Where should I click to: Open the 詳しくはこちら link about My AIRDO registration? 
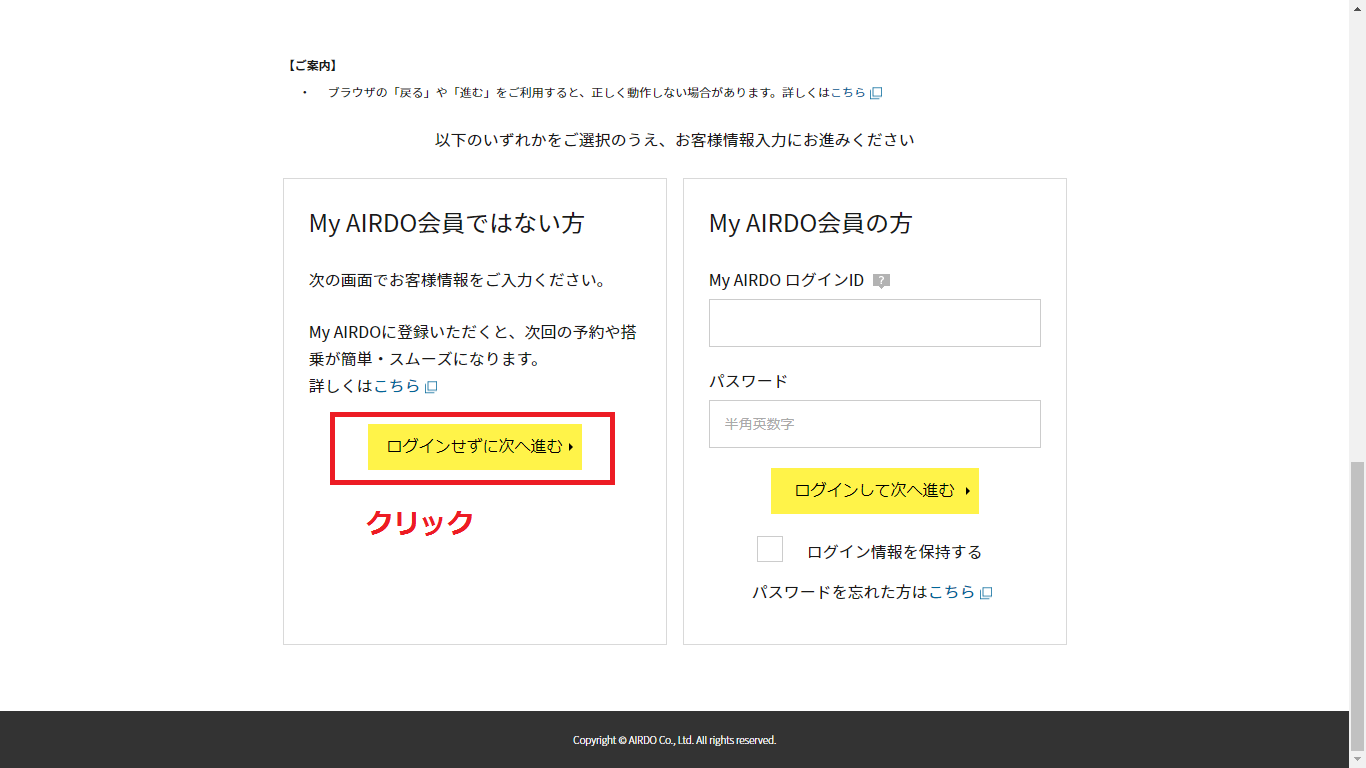[397, 386]
